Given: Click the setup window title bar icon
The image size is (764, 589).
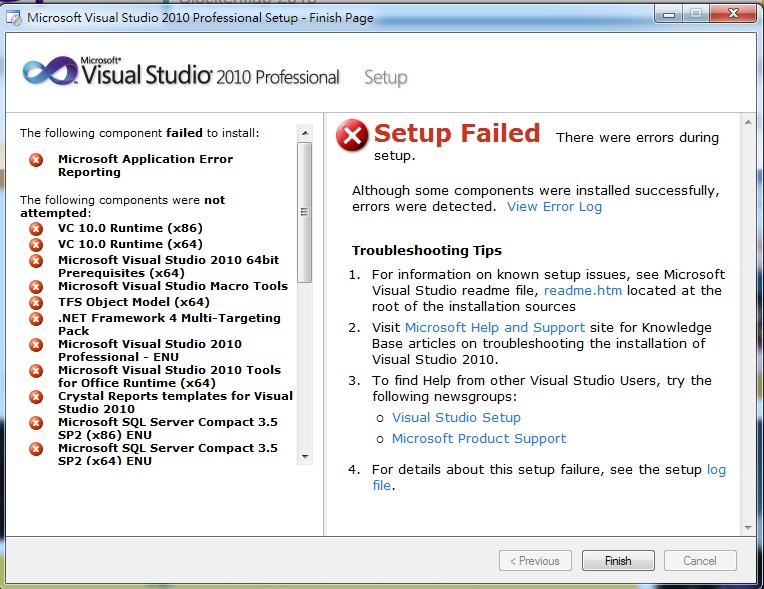Looking at the screenshot, I should (x=14, y=19).
